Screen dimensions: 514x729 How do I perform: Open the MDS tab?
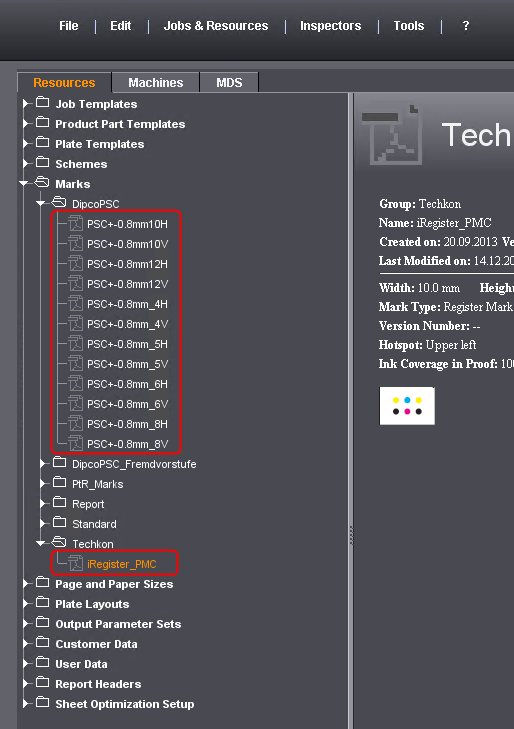coord(229,83)
